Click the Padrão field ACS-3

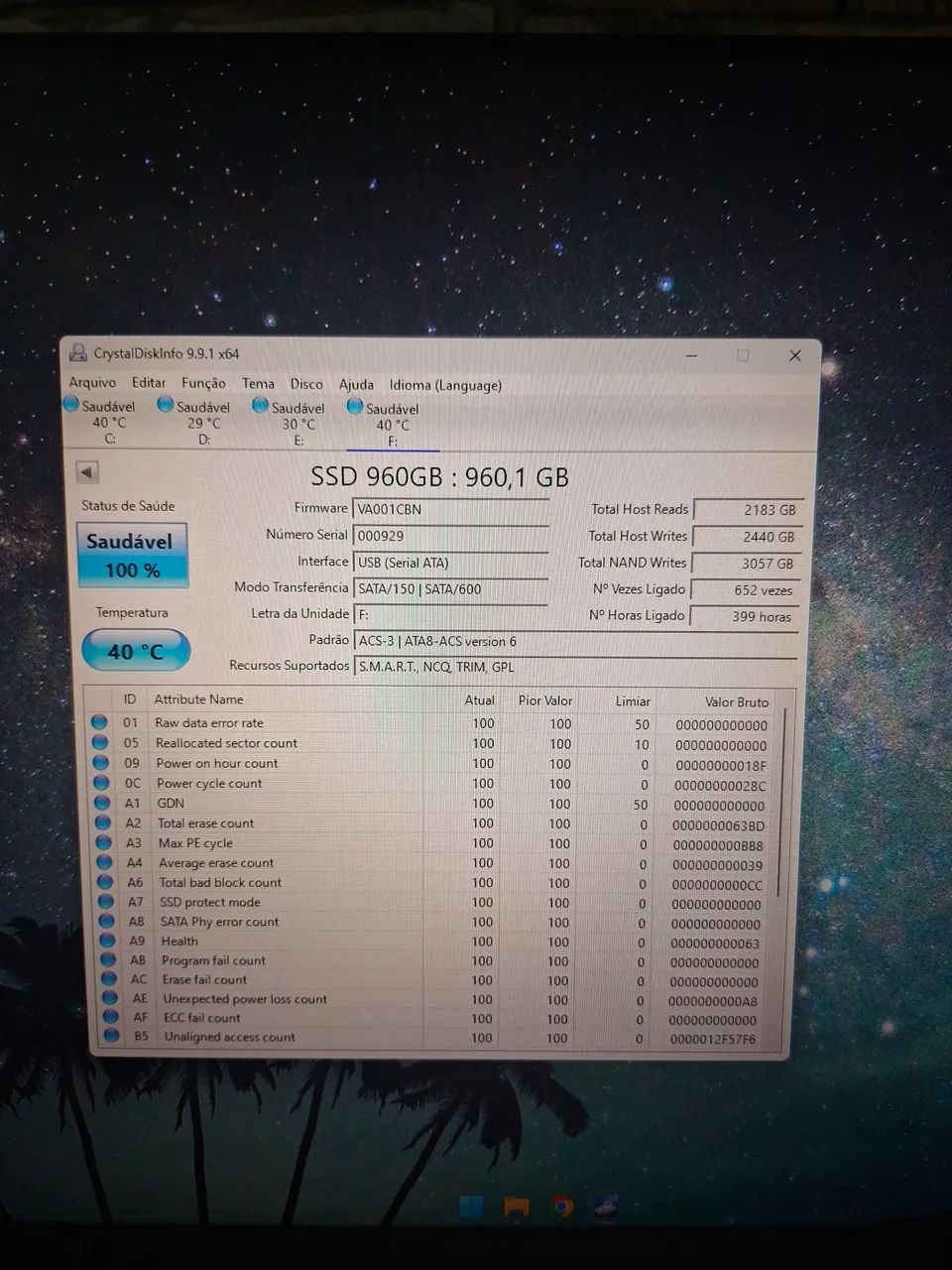(x=575, y=641)
